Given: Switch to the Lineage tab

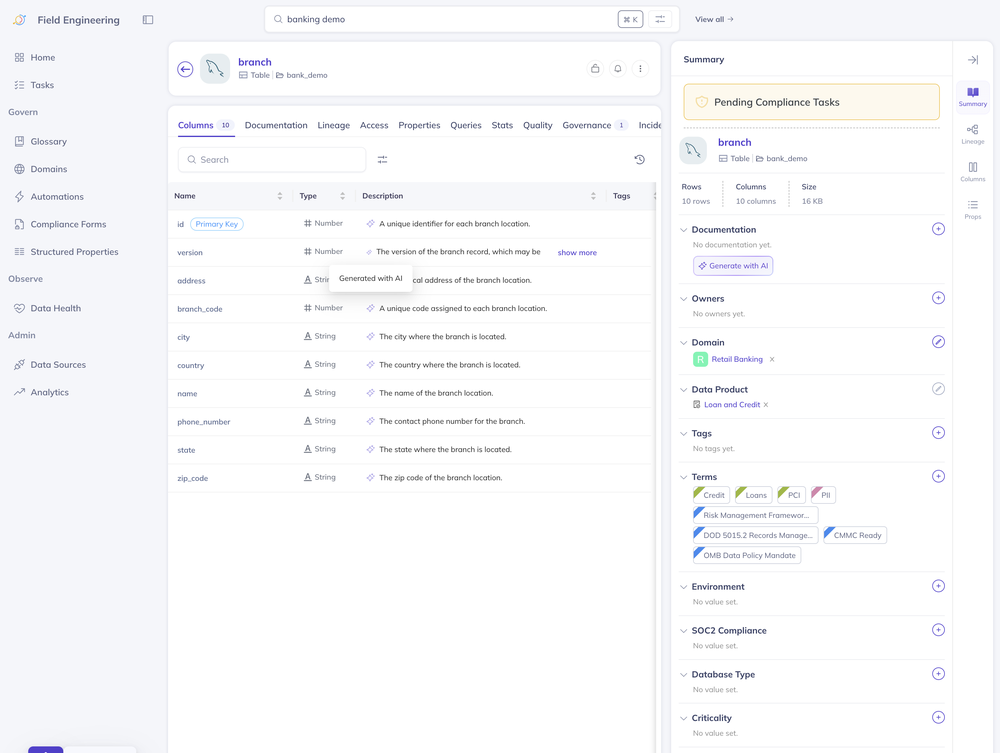Looking at the screenshot, I should coord(334,125).
